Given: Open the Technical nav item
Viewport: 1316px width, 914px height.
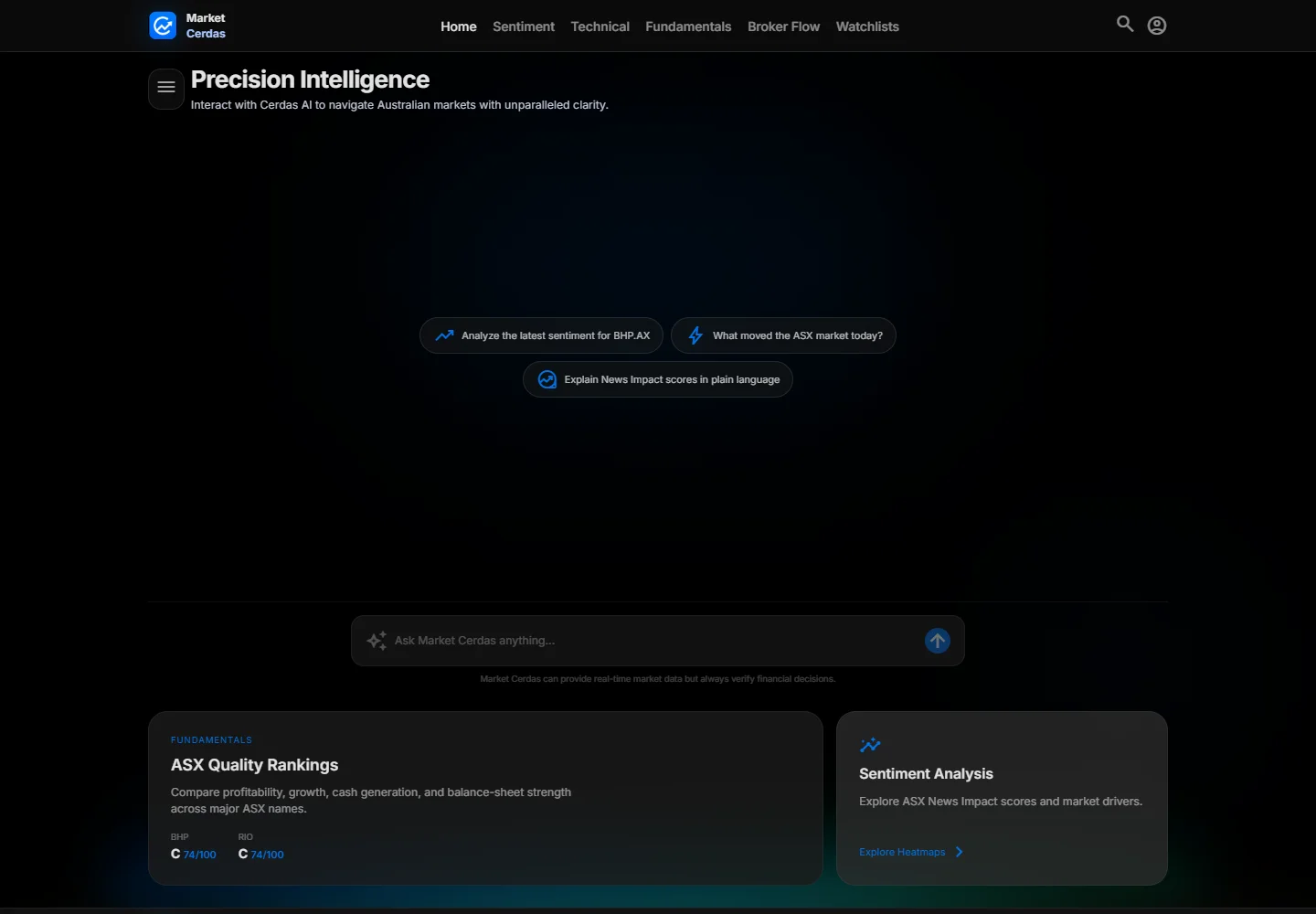Looking at the screenshot, I should click(600, 27).
